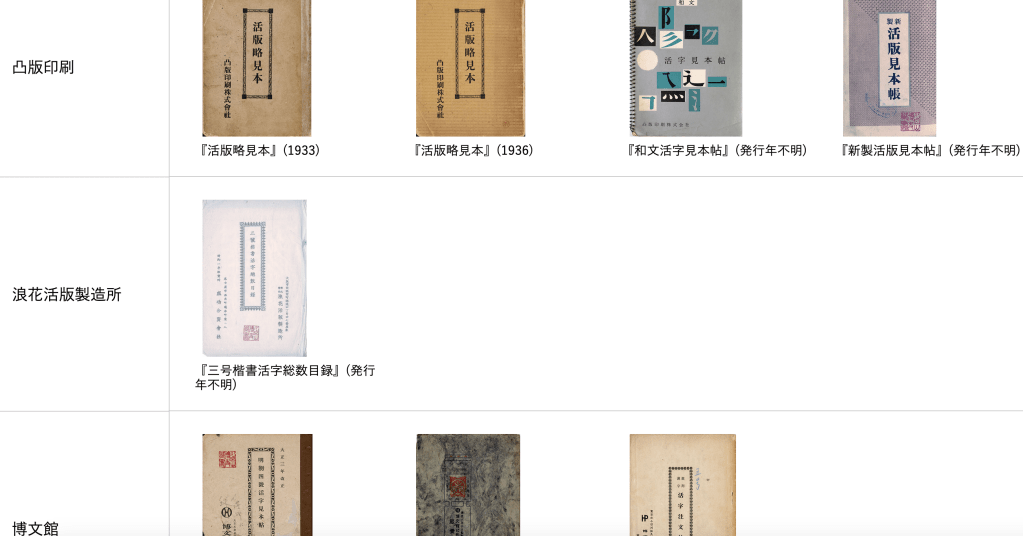Select the 博文館 row label
Image resolution: width=1023 pixels, height=536 pixels.
point(35,528)
